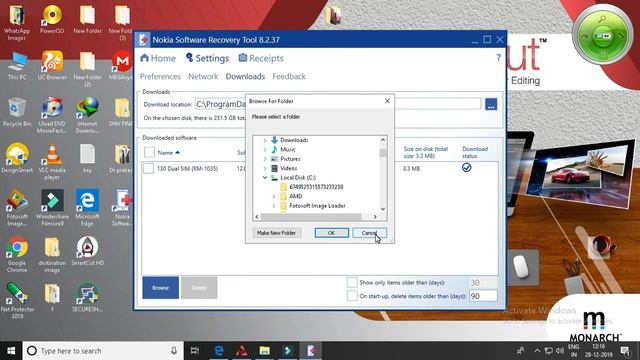Click the microphone icon in search box
The height and width of the screenshot is (360, 640).
(x=174, y=351)
